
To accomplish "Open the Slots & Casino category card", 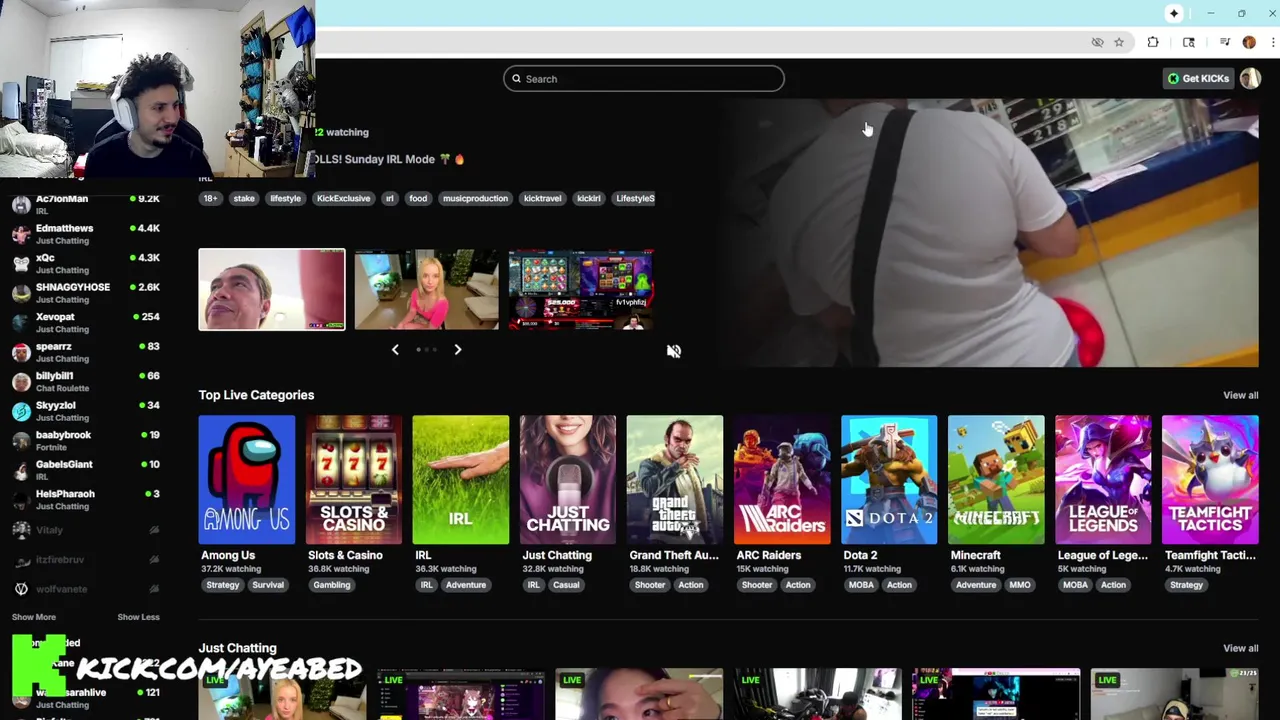I will [354, 479].
